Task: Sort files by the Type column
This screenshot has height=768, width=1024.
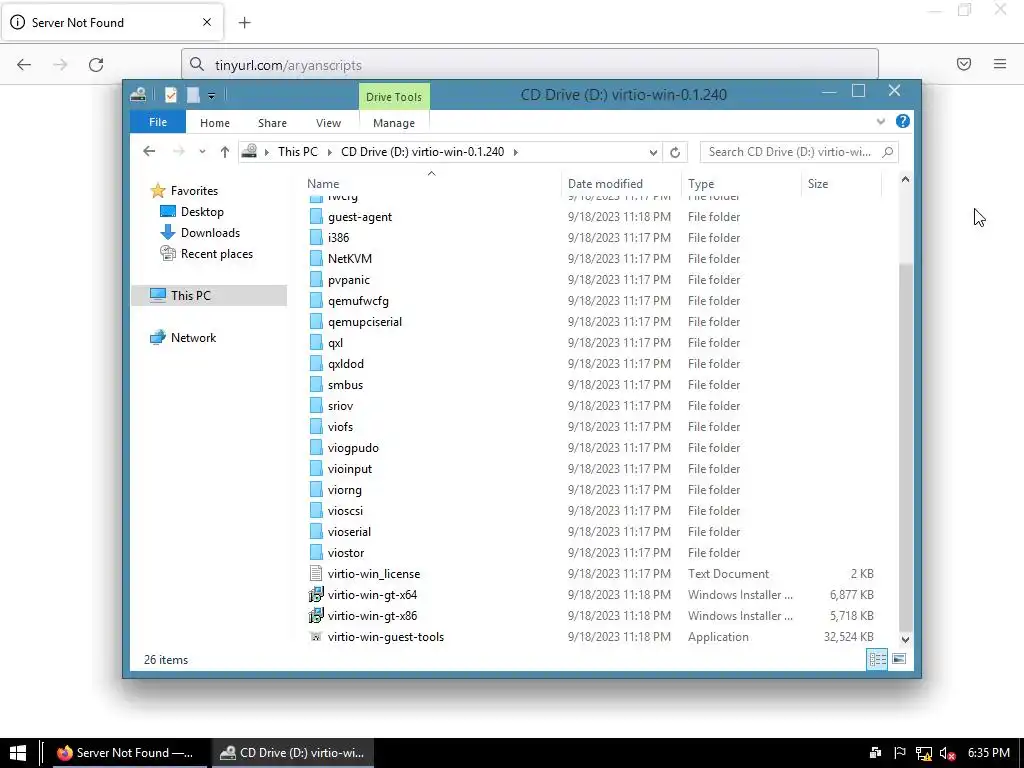Action: point(741,184)
